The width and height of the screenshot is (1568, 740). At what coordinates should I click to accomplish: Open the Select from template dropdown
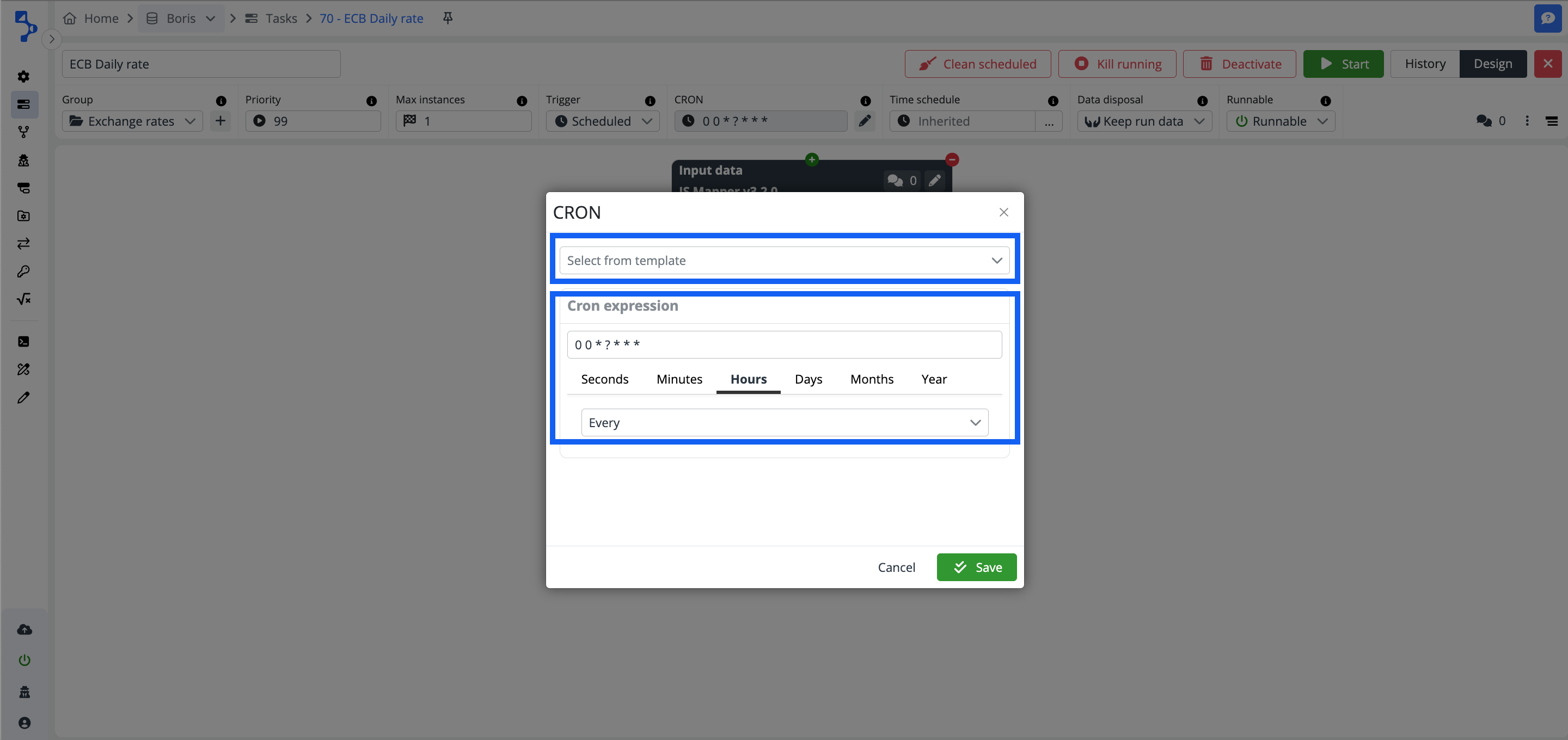pyautogui.click(x=784, y=261)
